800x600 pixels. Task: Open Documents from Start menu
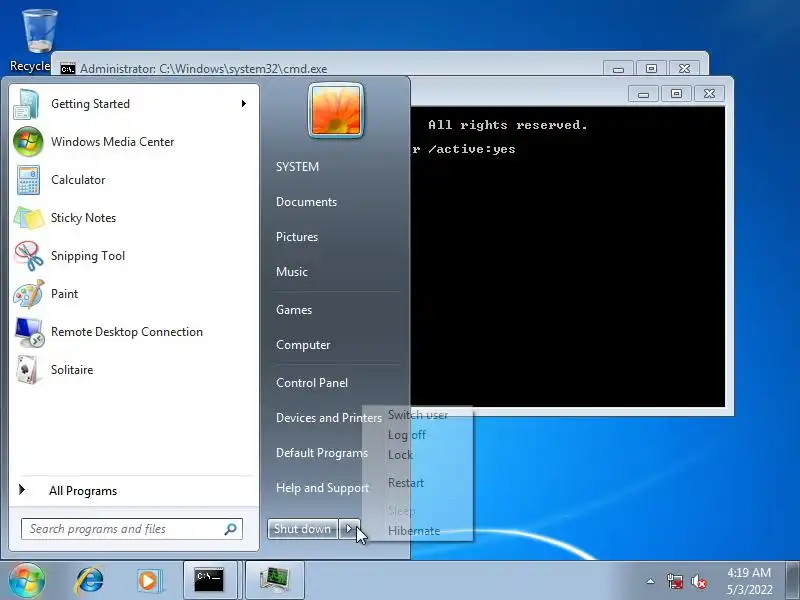click(307, 202)
